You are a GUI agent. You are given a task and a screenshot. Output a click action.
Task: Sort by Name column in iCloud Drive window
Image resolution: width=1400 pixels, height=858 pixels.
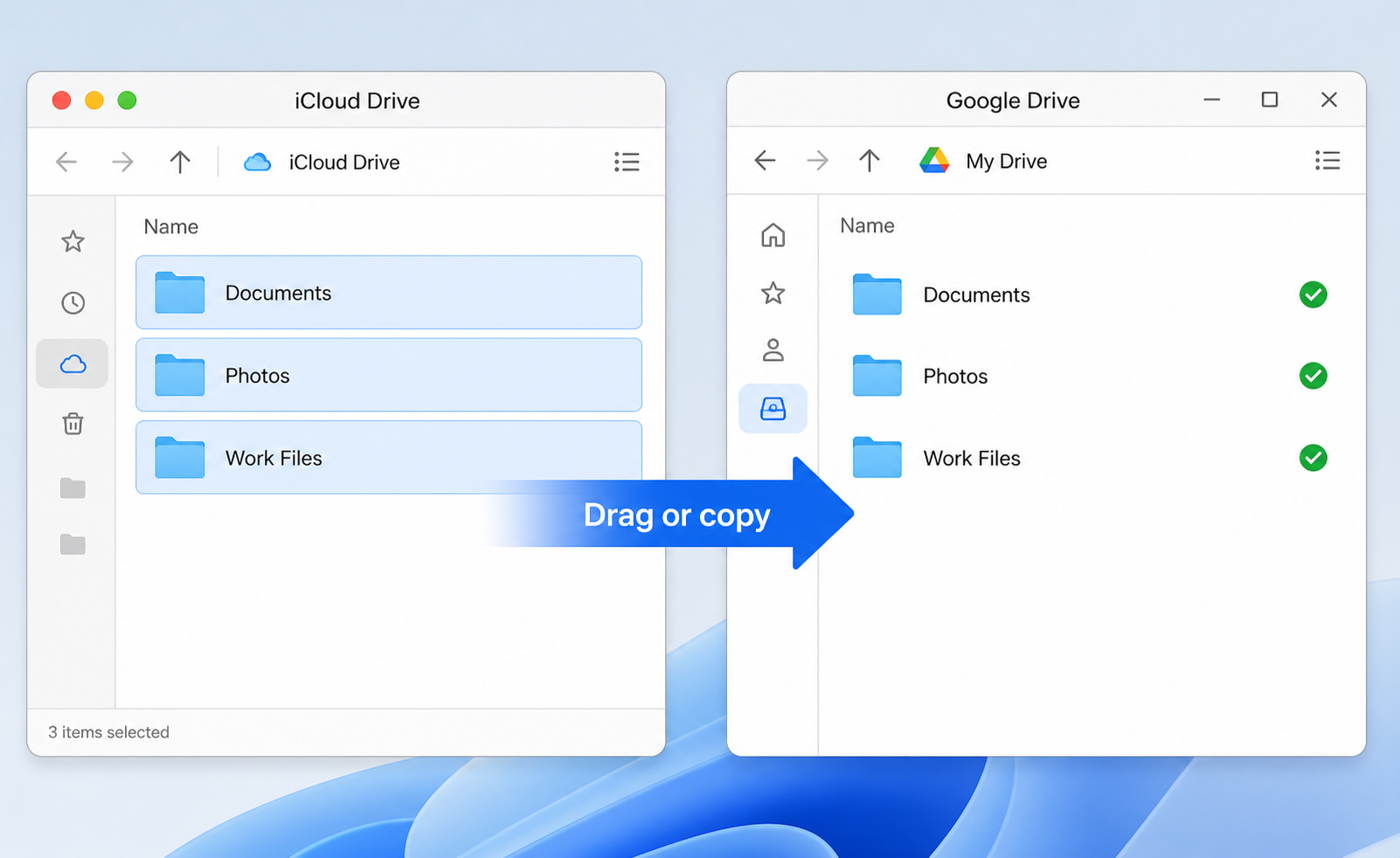click(x=171, y=227)
